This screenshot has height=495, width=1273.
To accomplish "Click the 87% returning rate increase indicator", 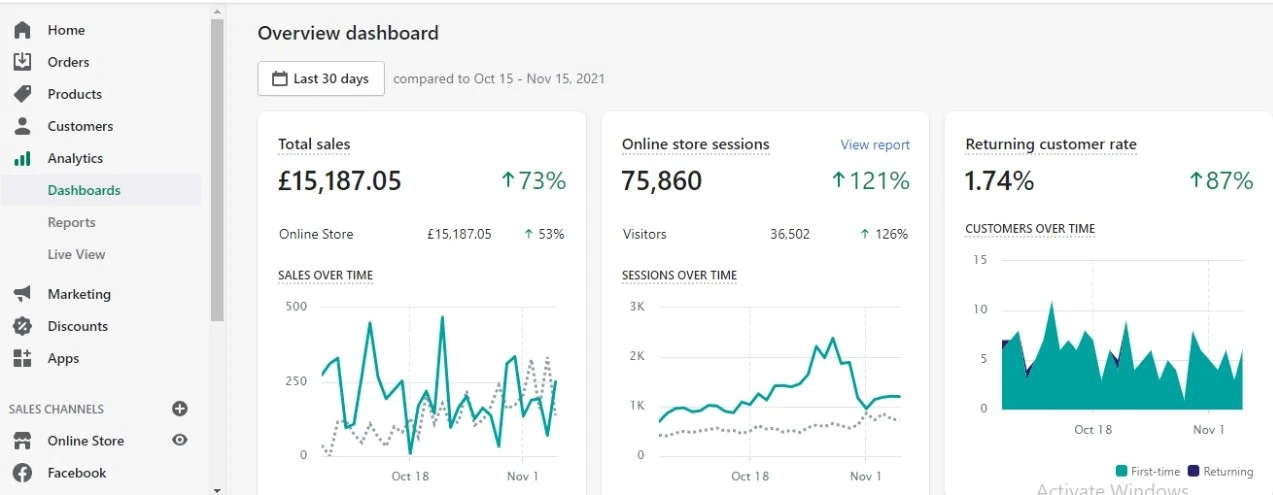I will pos(1220,181).
